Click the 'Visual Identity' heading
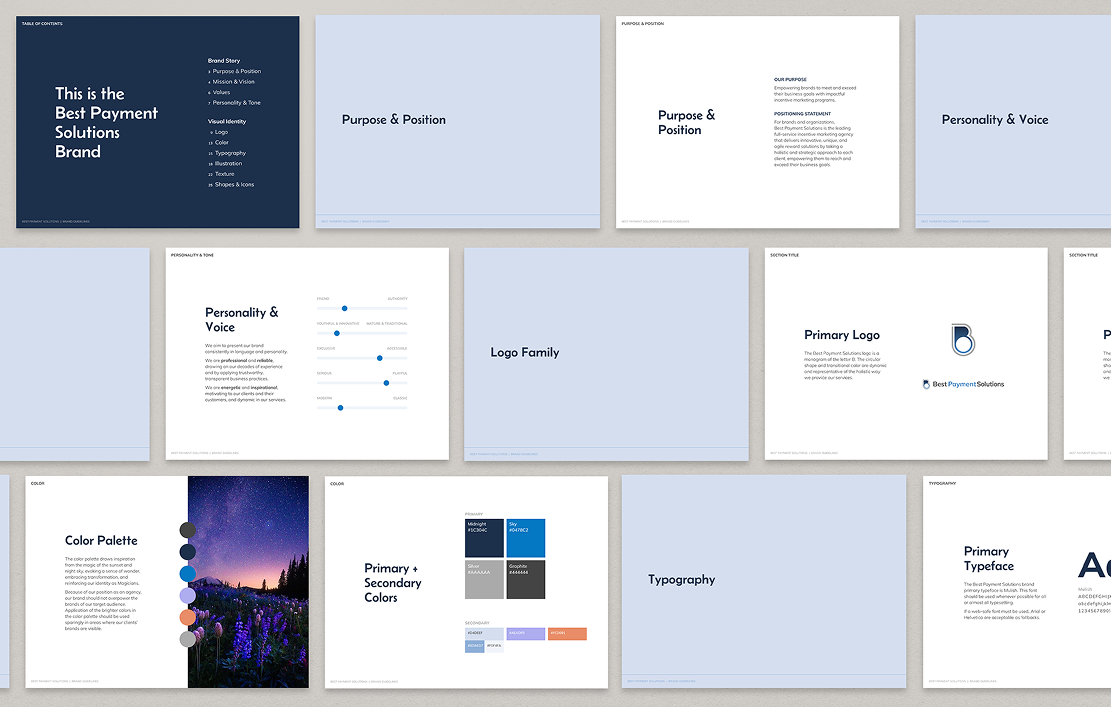Image resolution: width=1112 pixels, height=707 pixels. 227,121
